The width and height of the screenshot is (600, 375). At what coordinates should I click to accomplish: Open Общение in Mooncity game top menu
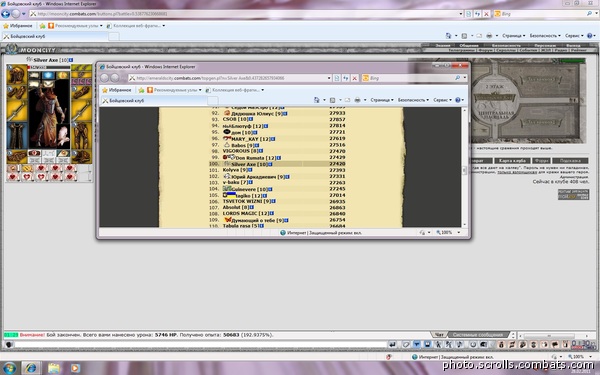click(469, 46)
